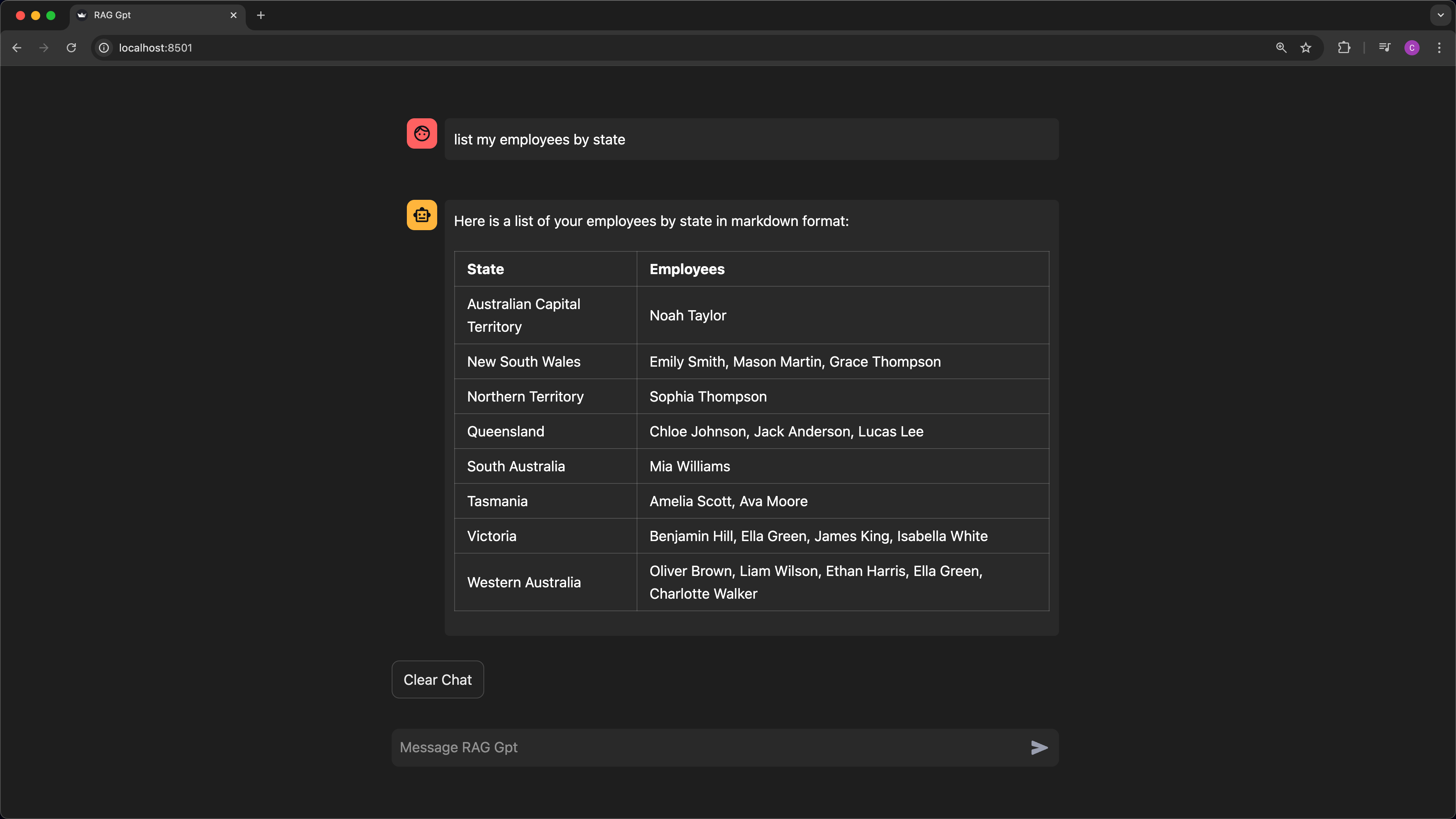Click the yellow macOS minimize window button
The width and height of the screenshot is (1456, 819).
[36, 15]
